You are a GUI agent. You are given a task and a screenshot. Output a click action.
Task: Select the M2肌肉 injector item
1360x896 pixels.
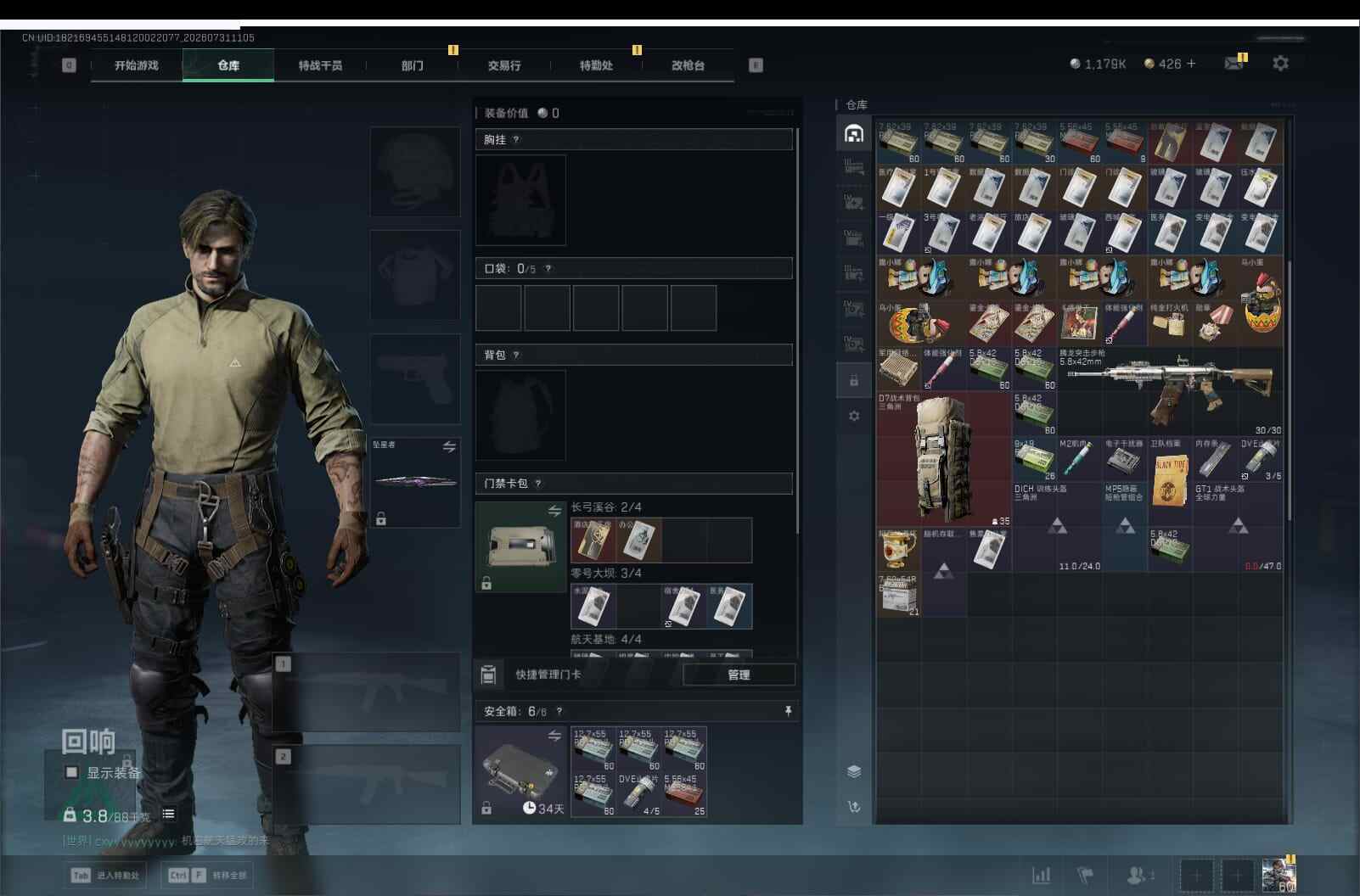[x=1080, y=459]
